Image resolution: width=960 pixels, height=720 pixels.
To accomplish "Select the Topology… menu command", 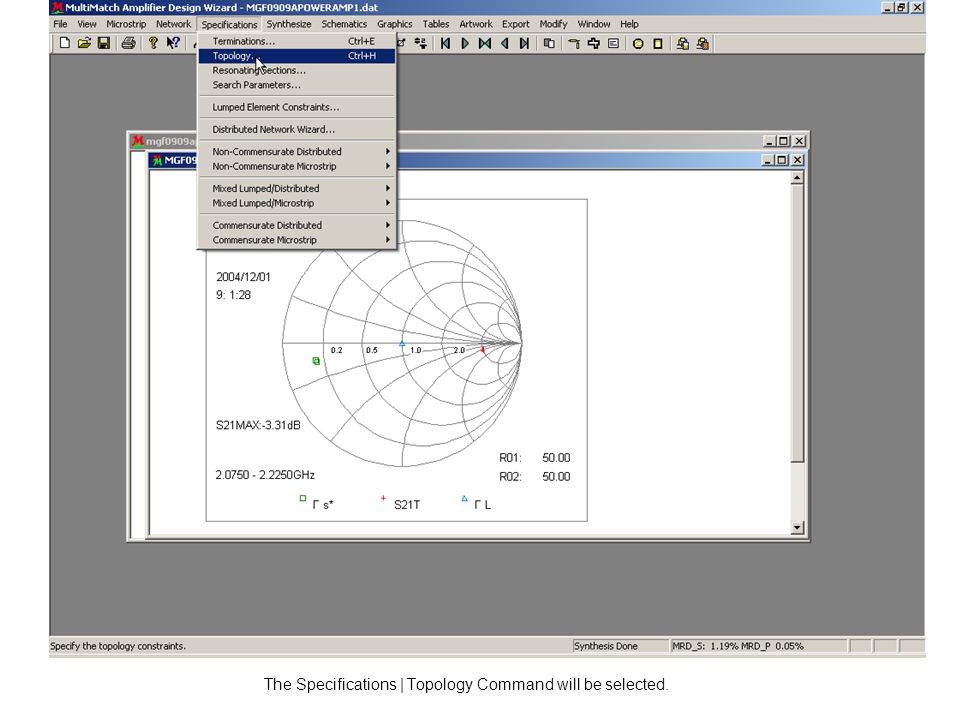I will coord(297,56).
